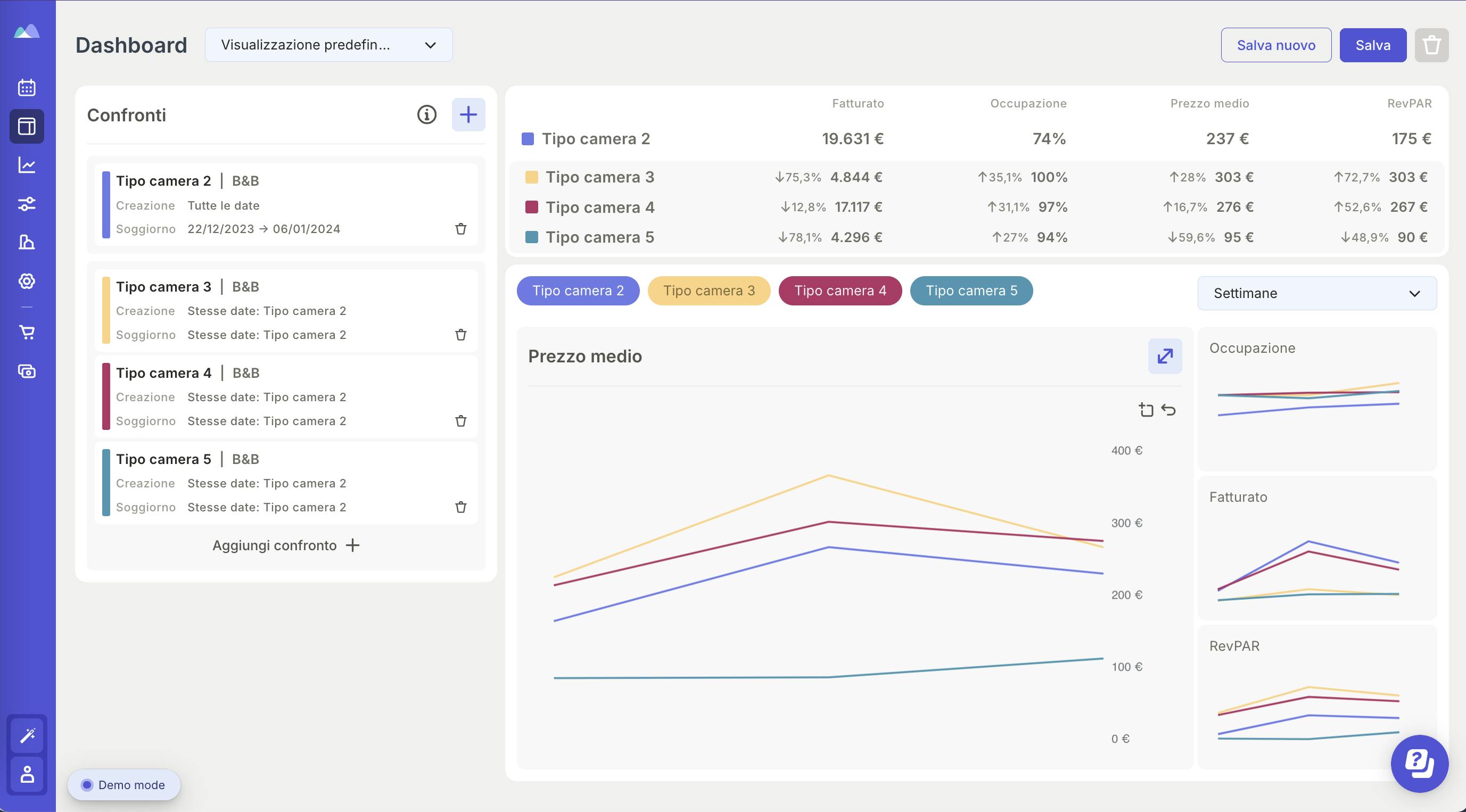Click the plus button in Confronti header

click(468, 115)
